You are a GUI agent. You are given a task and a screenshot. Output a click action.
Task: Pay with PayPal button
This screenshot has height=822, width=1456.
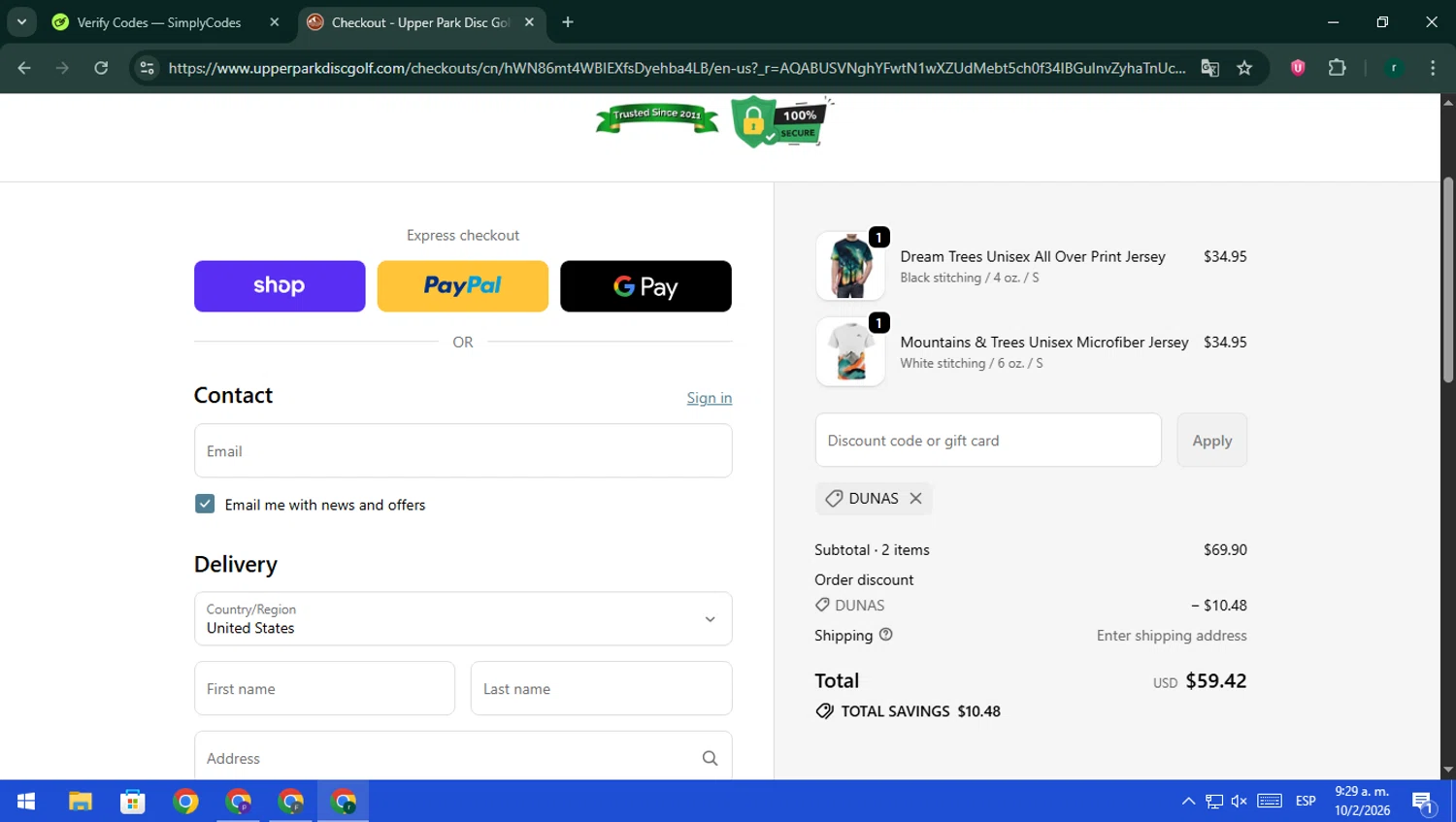pyautogui.click(x=463, y=286)
